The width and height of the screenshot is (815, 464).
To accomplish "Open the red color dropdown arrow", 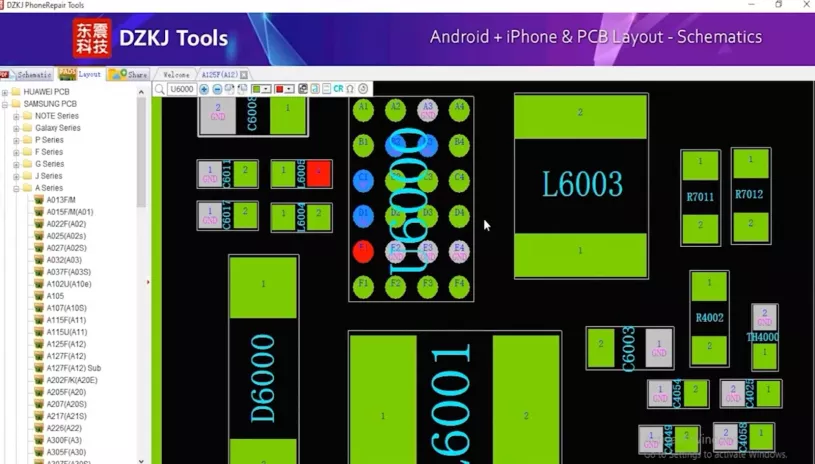I will coord(290,89).
